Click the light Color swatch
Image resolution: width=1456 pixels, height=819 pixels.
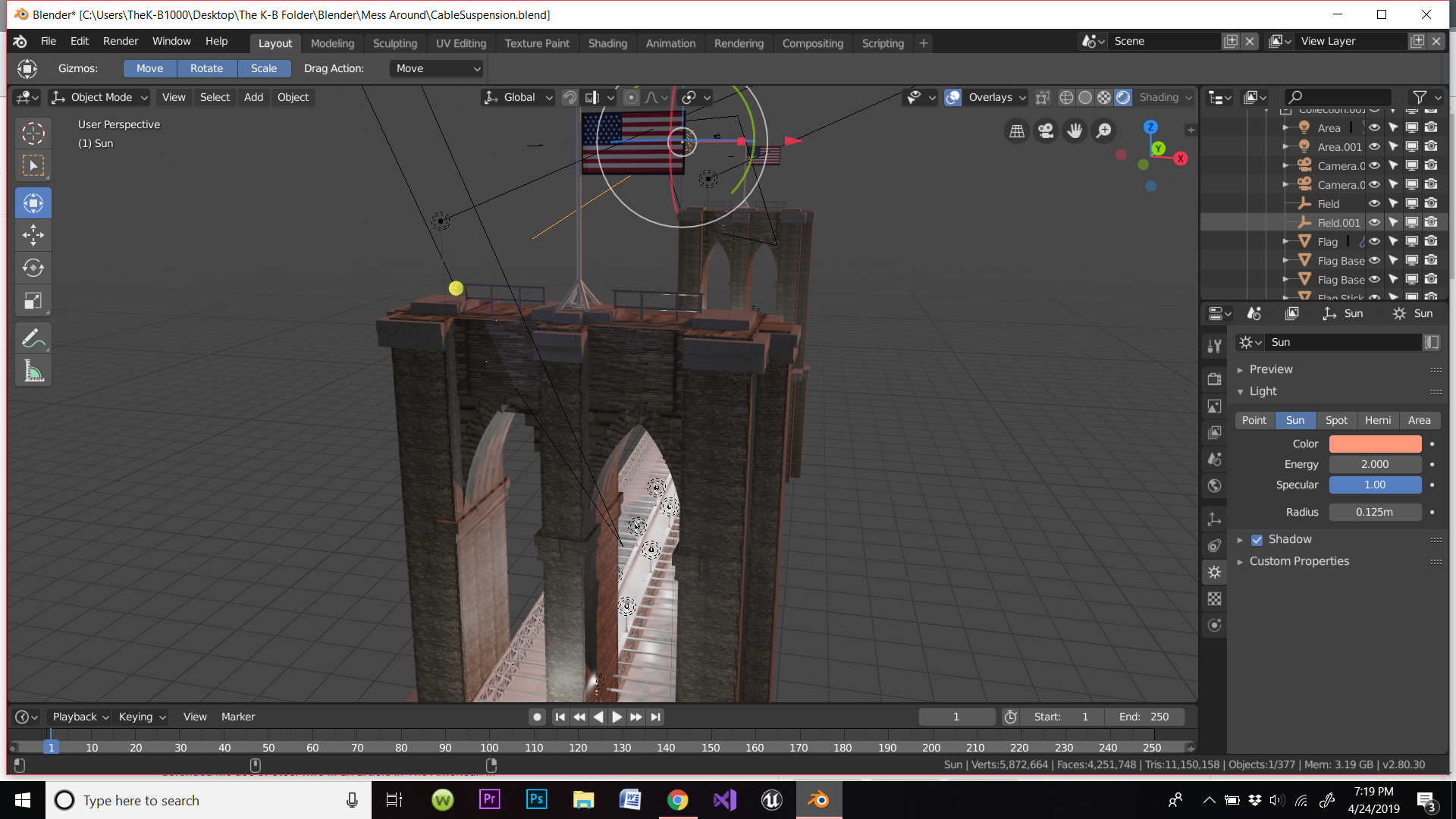[x=1375, y=444]
